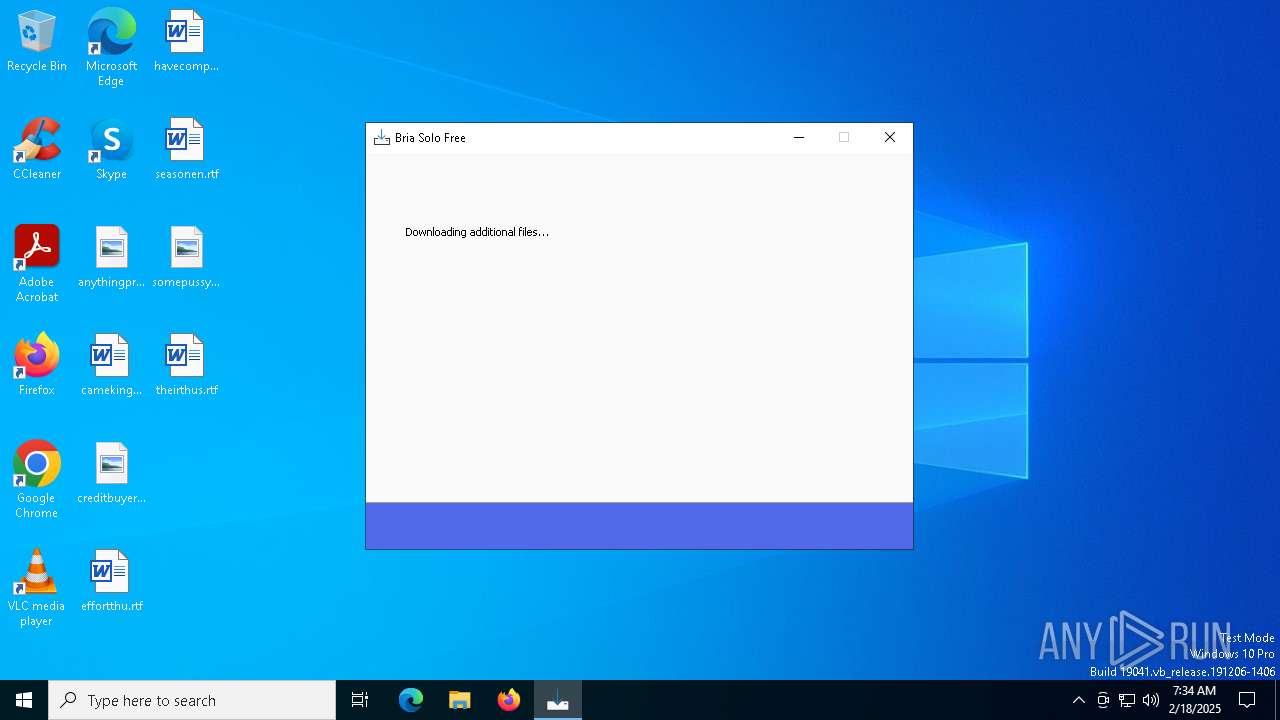This screenshot has height=720, width=1280.
Task: Select the Google Chrome desktop shortcut
Action: 37,480
